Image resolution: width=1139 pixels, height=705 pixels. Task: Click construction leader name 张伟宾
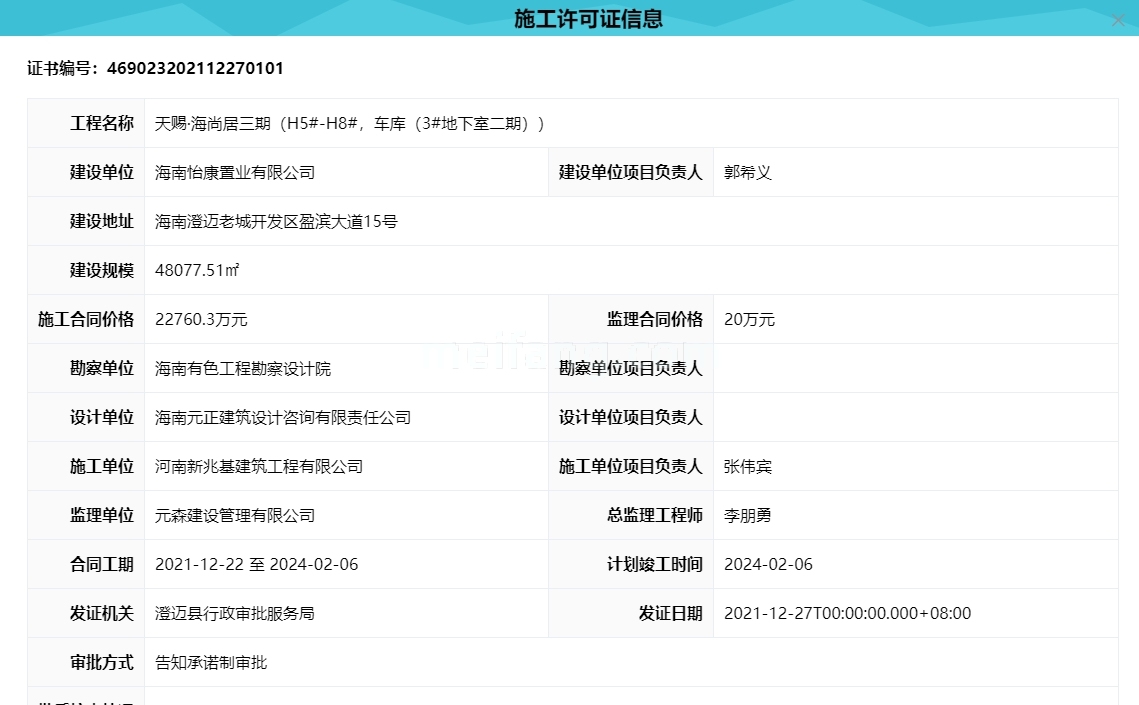(x=747, y=466)
